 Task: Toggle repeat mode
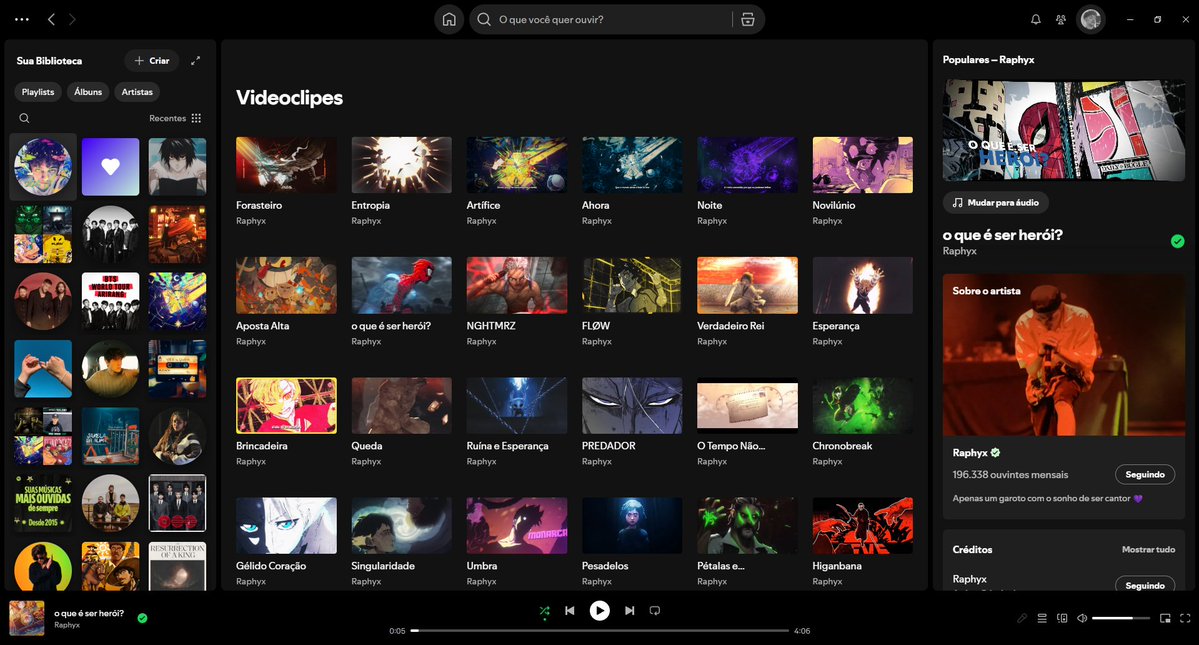655,611
